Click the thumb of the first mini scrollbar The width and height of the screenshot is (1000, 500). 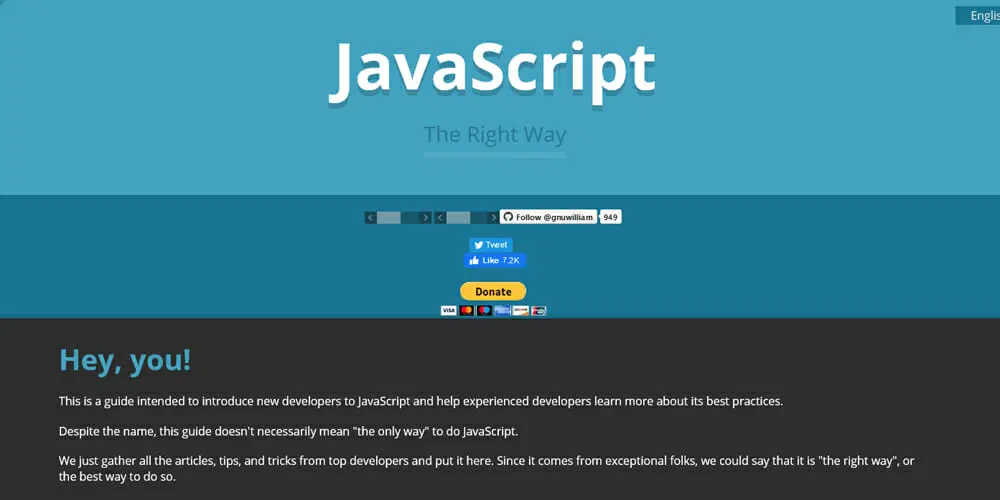388,217
